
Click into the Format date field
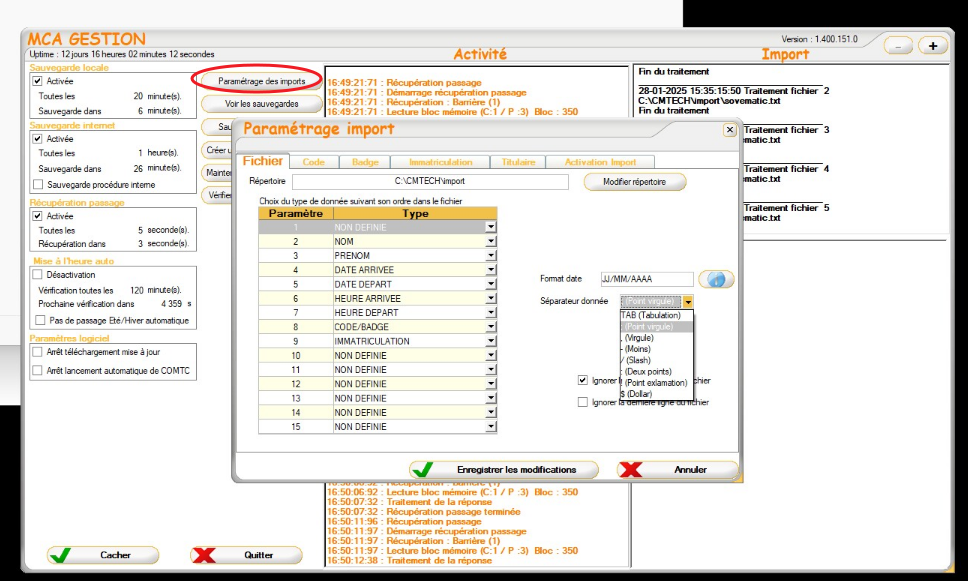(645, 279)
